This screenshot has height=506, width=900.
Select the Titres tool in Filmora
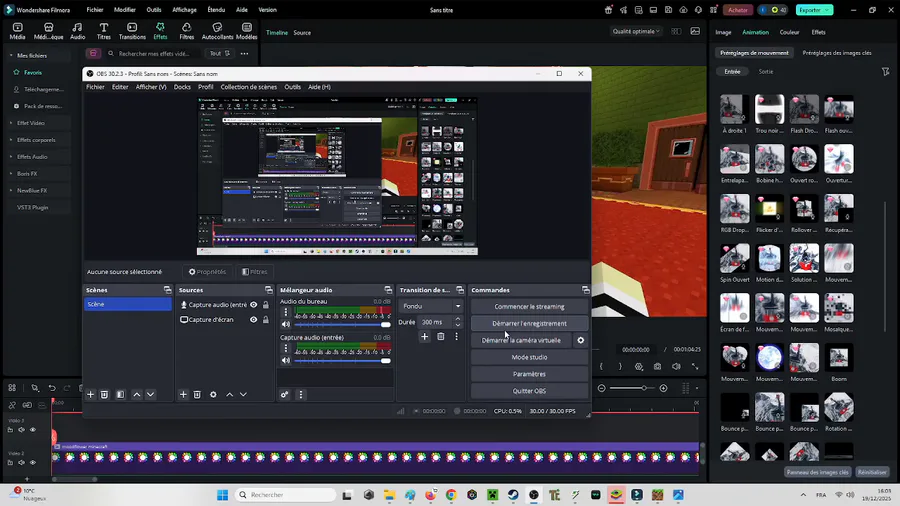[103, 31]
